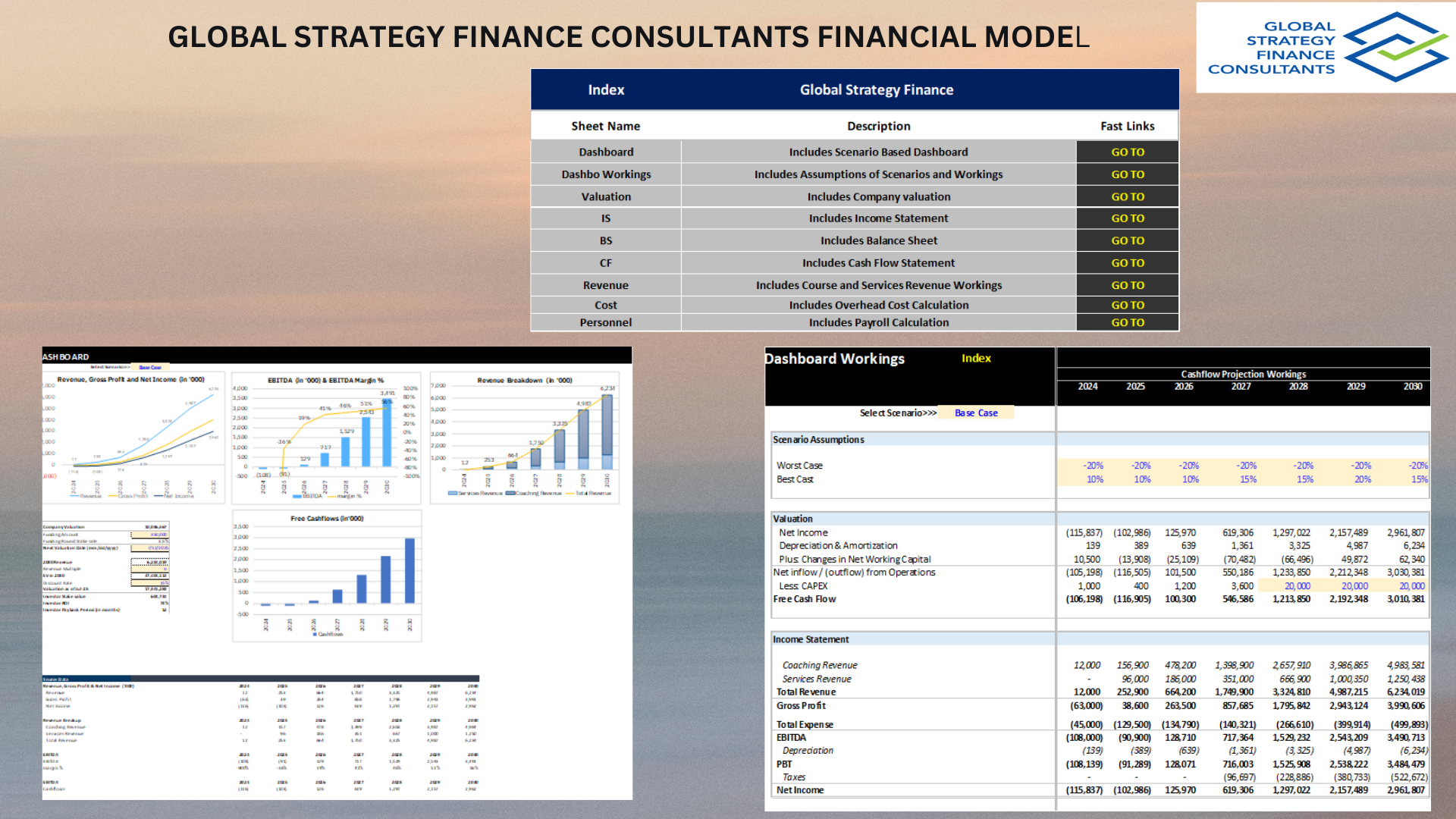The height and width of the screenshot is (819, 1456).
Task: Click 'PBT' row label
Action: [784, 764]
